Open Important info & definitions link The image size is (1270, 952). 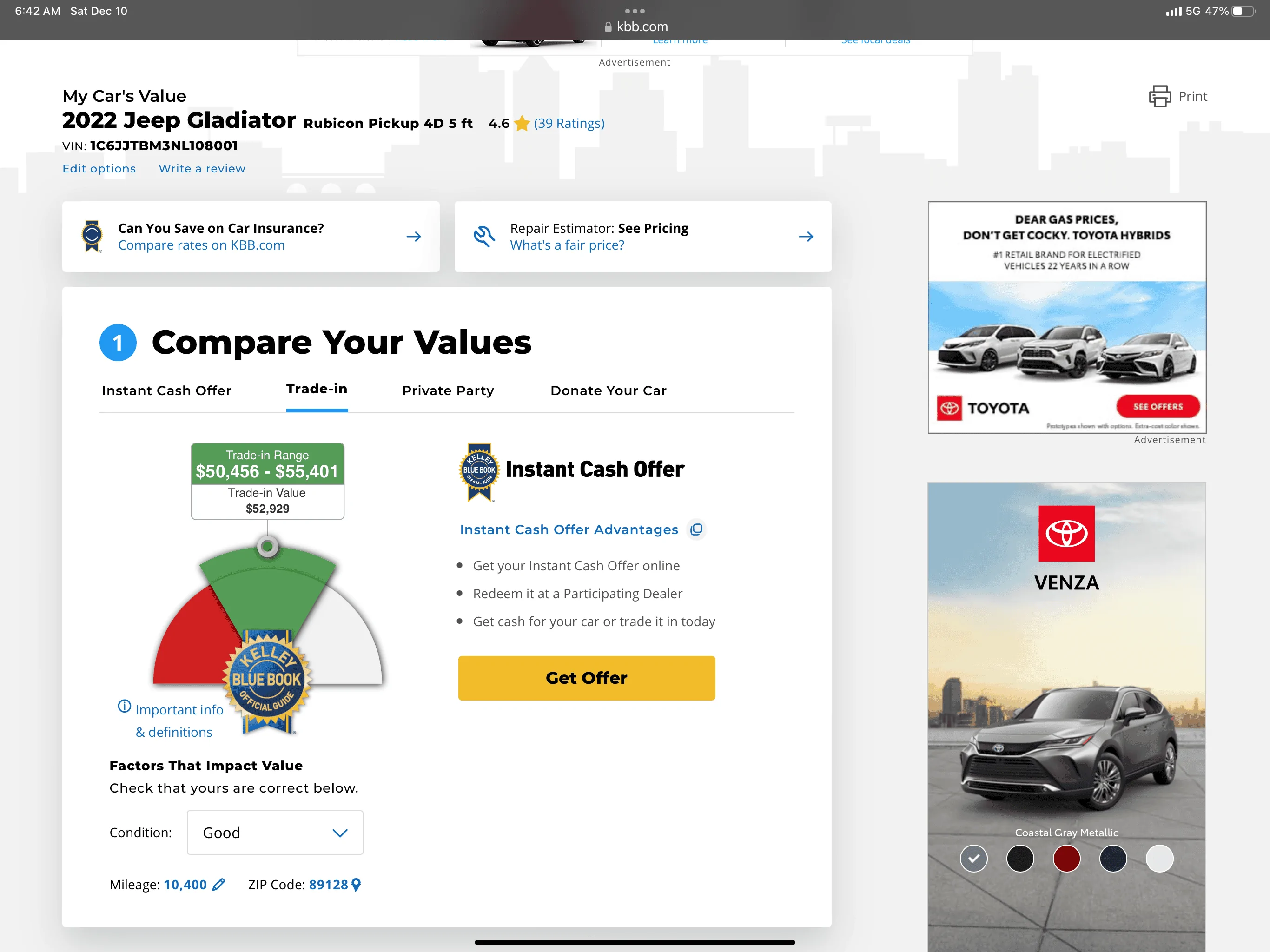(x=179, y=721)
